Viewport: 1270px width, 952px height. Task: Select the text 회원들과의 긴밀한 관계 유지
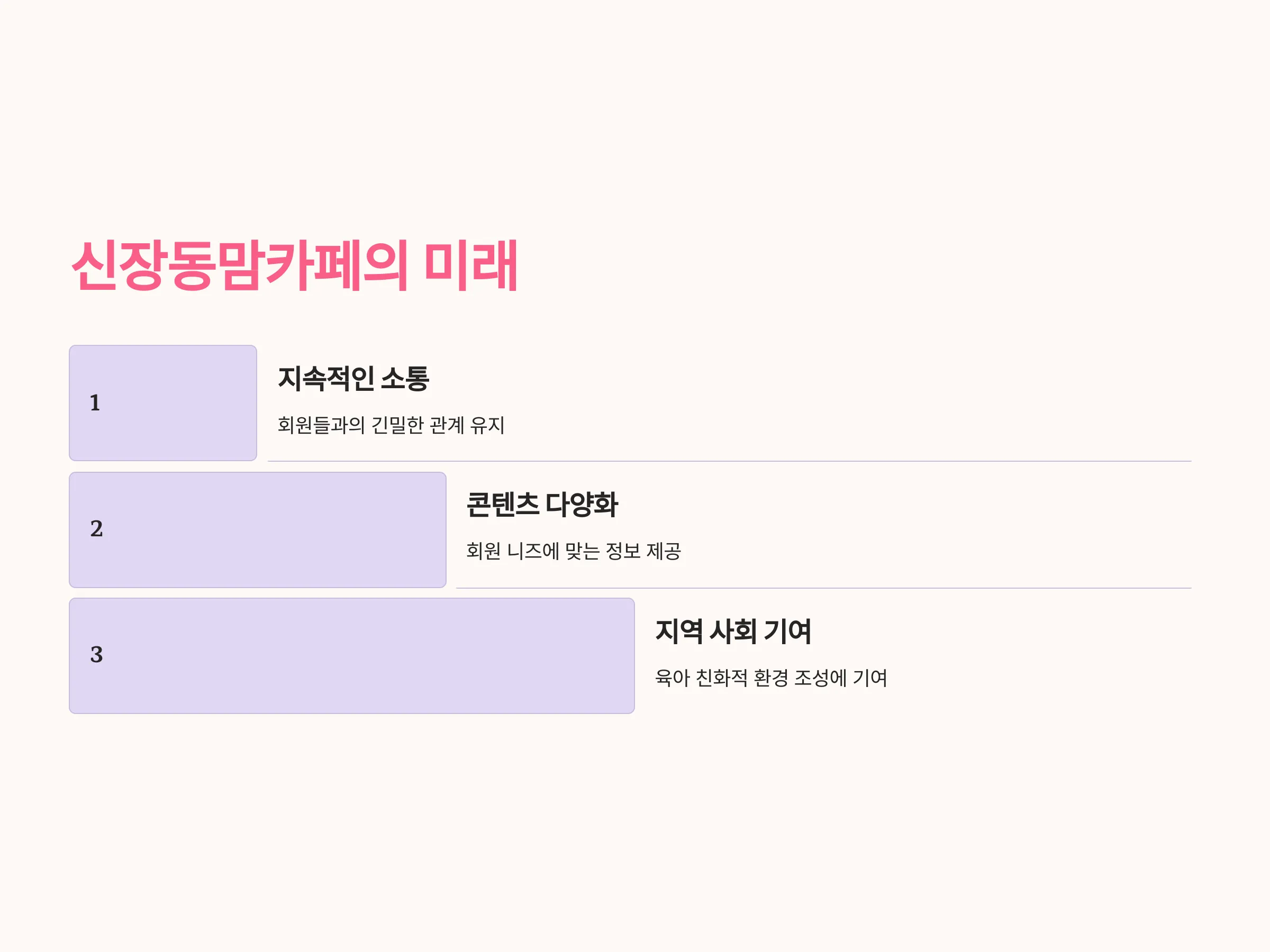[x=391, y=425]
